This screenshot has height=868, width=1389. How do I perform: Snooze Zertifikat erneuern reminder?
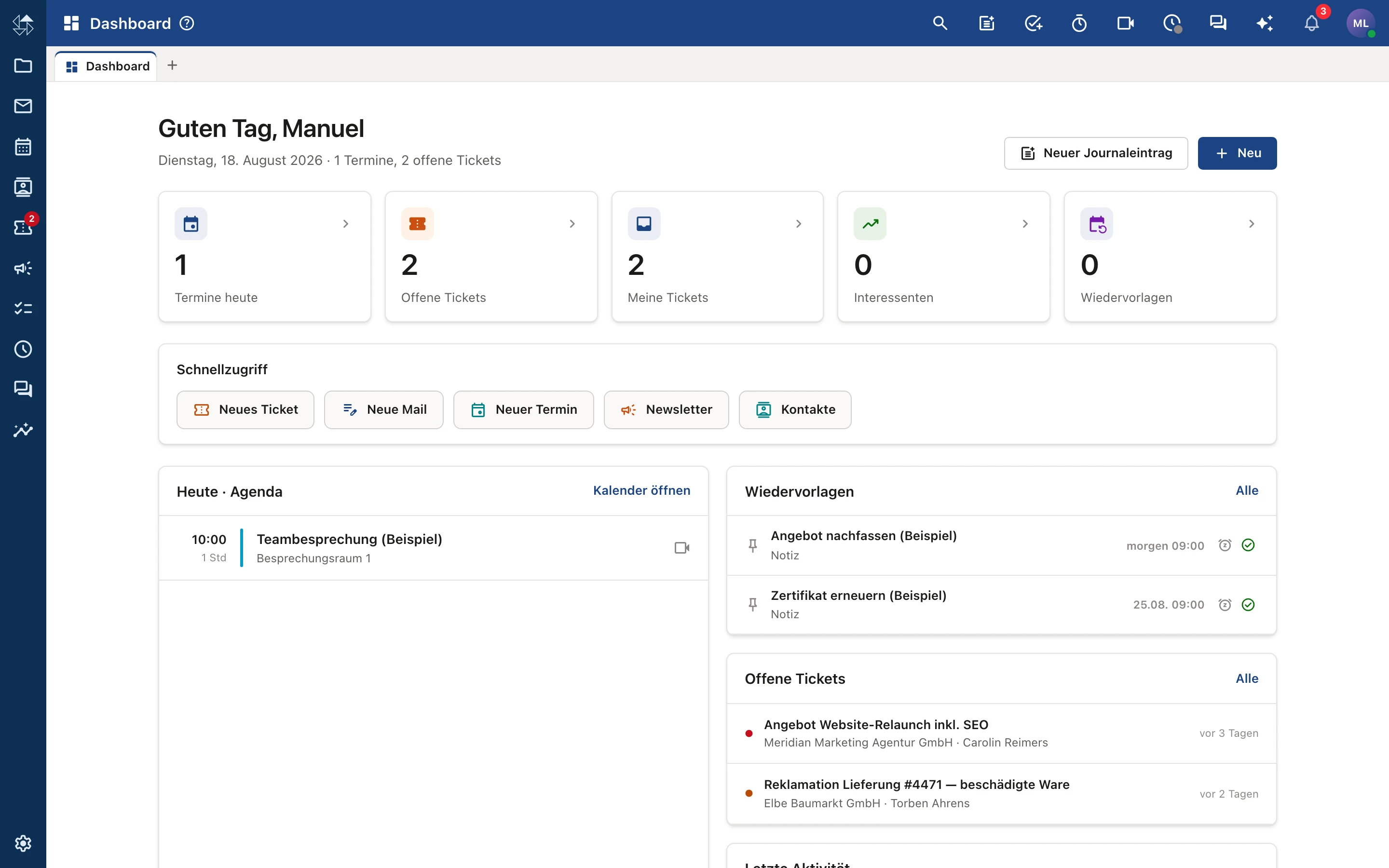[x=1225, y=605]
